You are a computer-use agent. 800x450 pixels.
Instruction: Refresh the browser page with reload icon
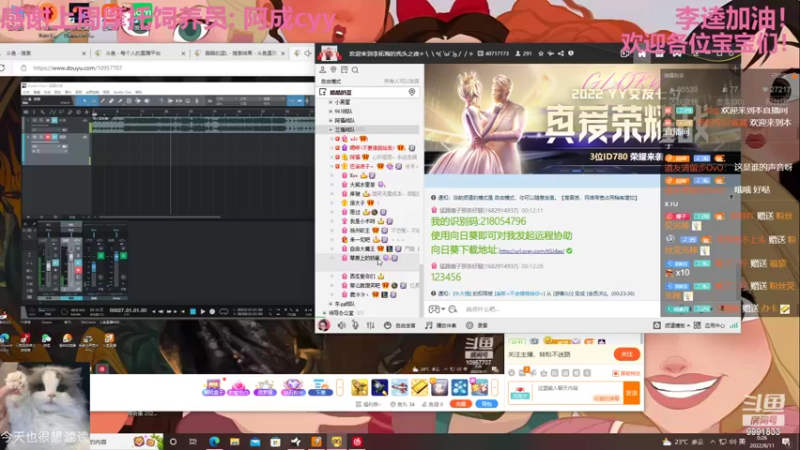2,68
